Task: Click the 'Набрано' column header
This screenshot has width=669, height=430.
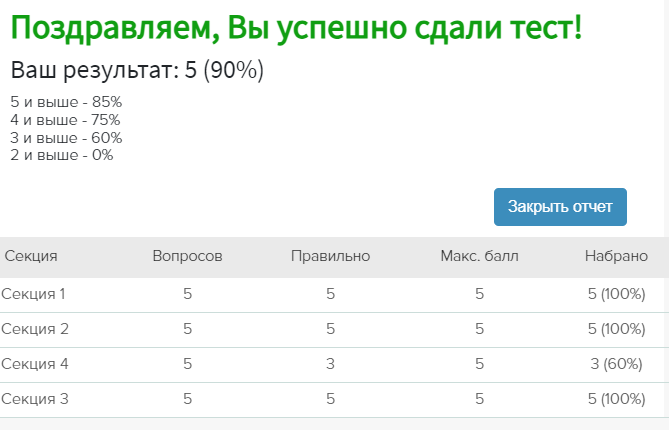Action: coord(616,256)
